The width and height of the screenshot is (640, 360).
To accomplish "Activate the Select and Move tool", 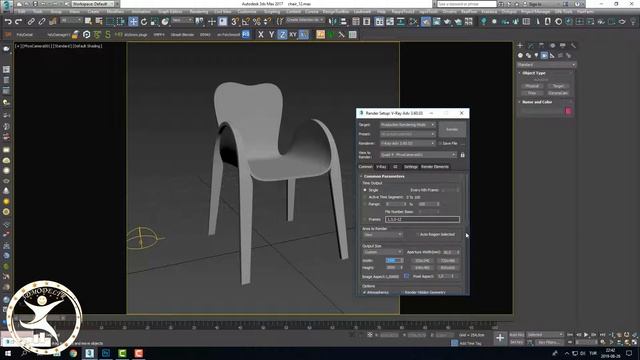I will tap(133, 22).
